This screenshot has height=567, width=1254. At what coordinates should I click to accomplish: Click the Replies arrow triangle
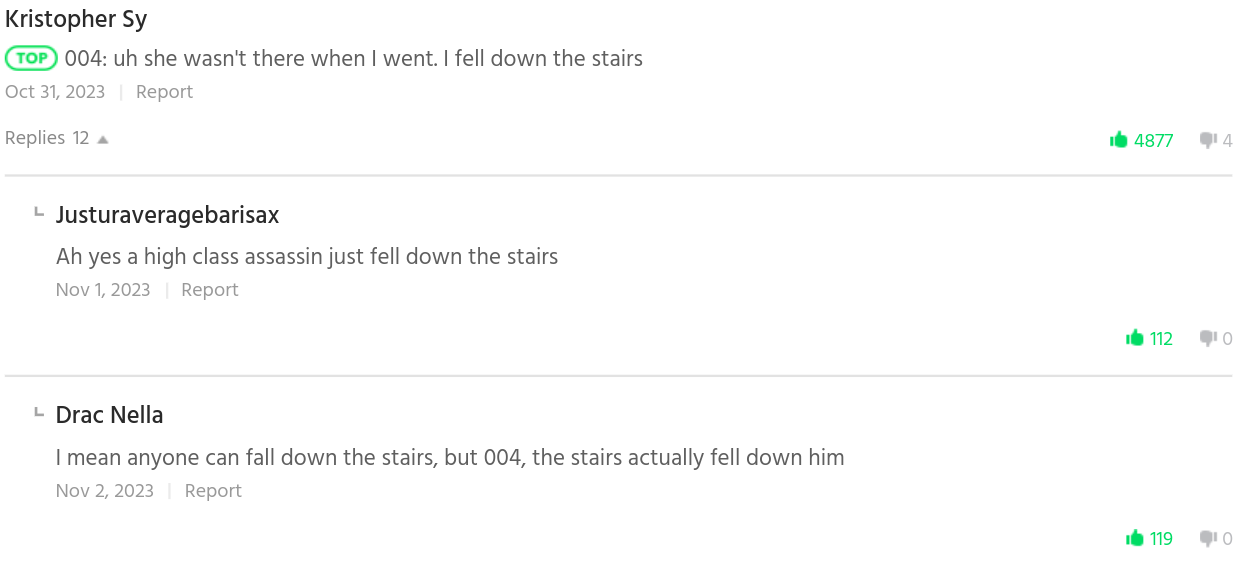[x=102, y=139]
